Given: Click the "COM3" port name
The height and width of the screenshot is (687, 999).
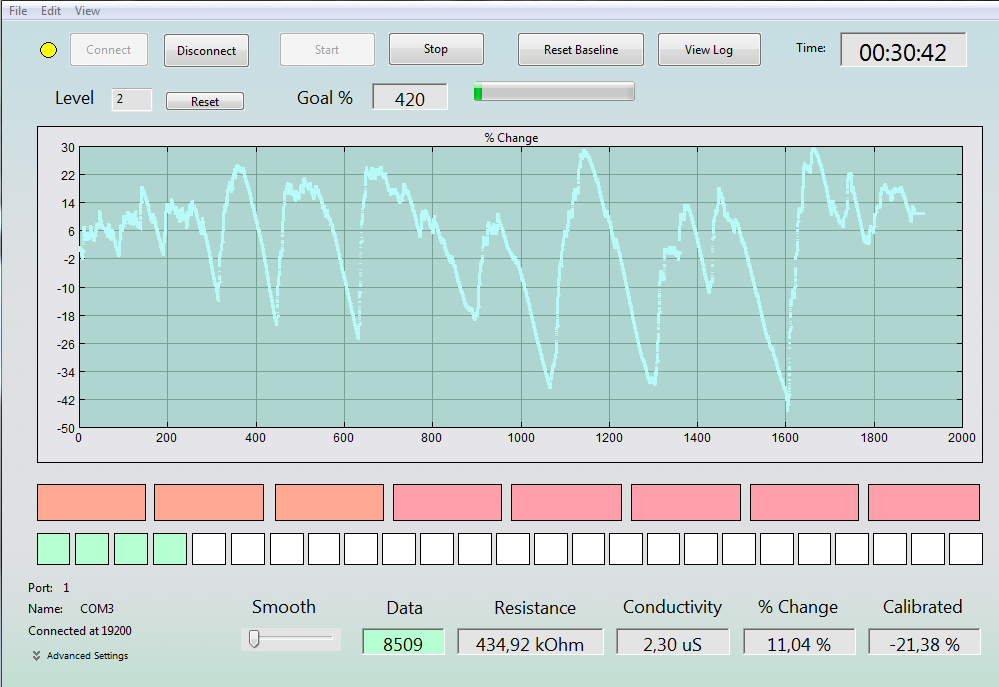Looking at the screenshot, I should (x=97, y=609).
